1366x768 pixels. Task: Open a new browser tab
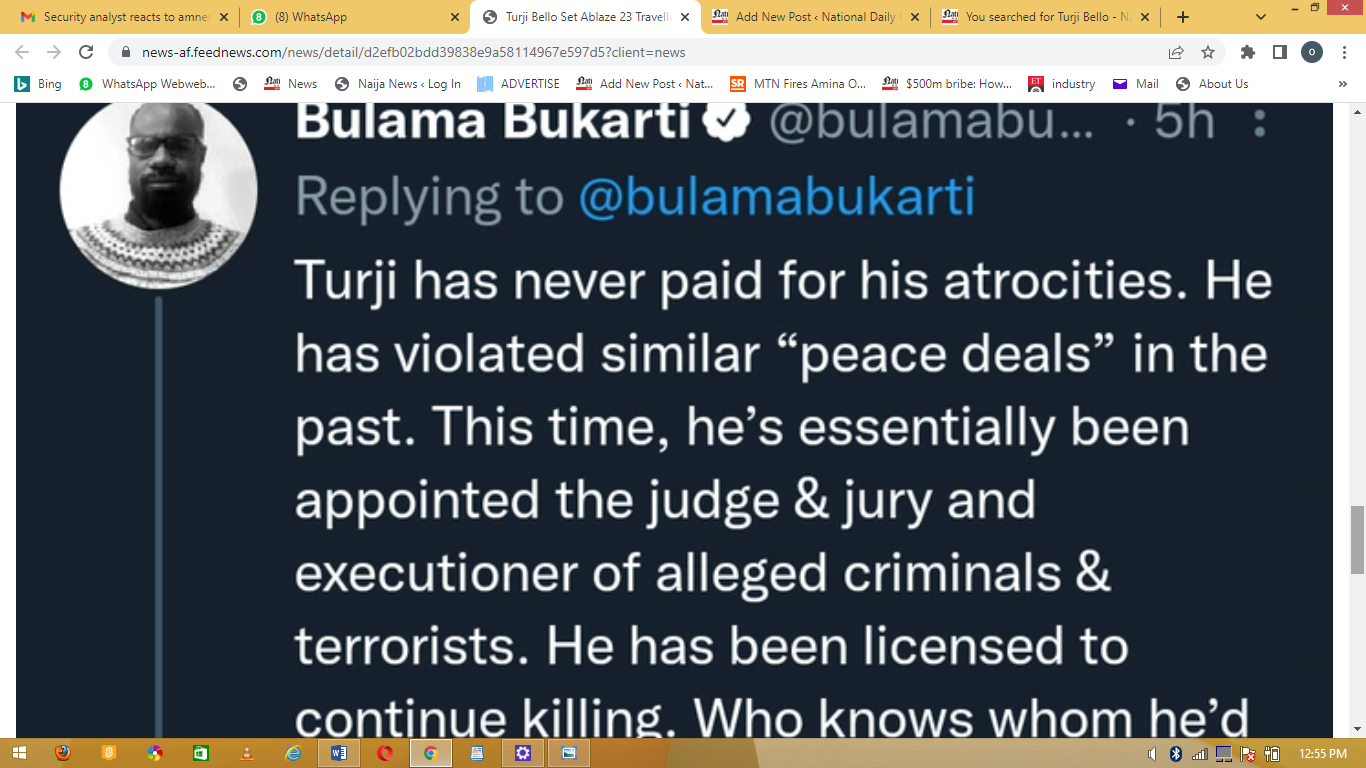pyautogui.click(x=1183, y=17)
